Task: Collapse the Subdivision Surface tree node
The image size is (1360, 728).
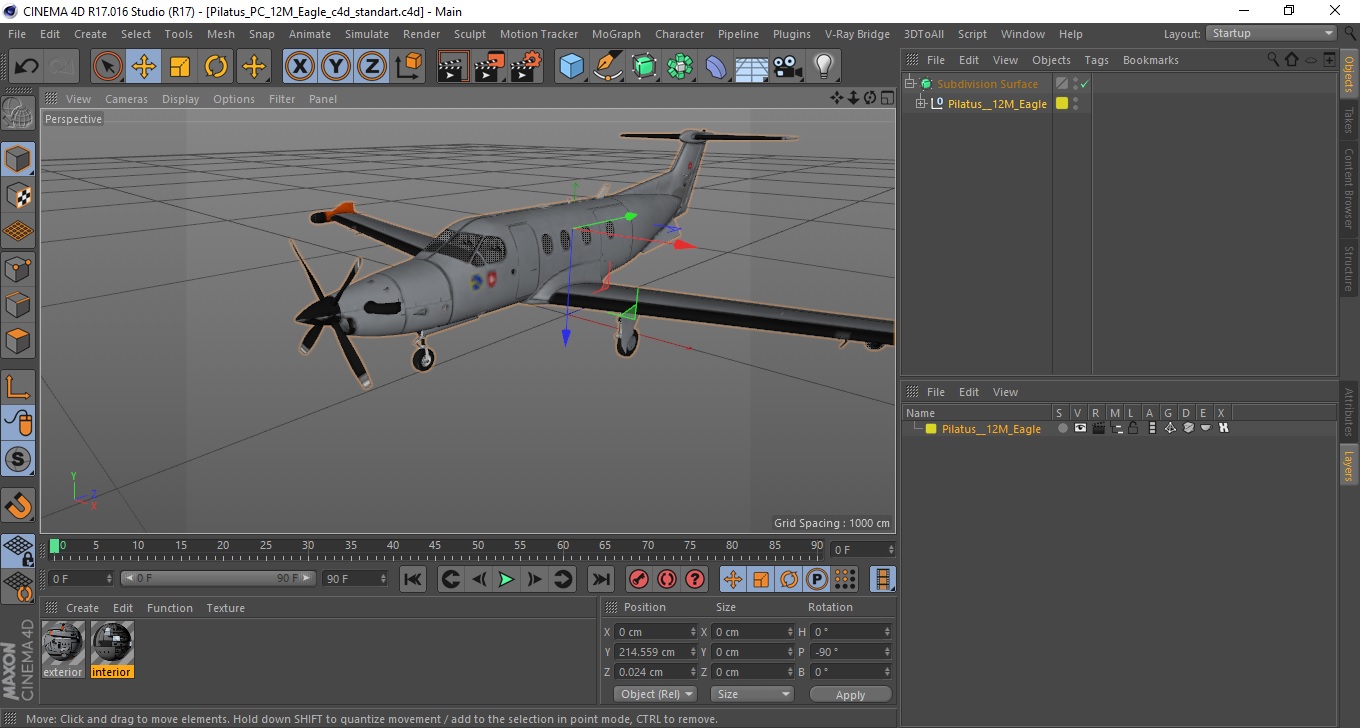Action: [x=910, y=84]
